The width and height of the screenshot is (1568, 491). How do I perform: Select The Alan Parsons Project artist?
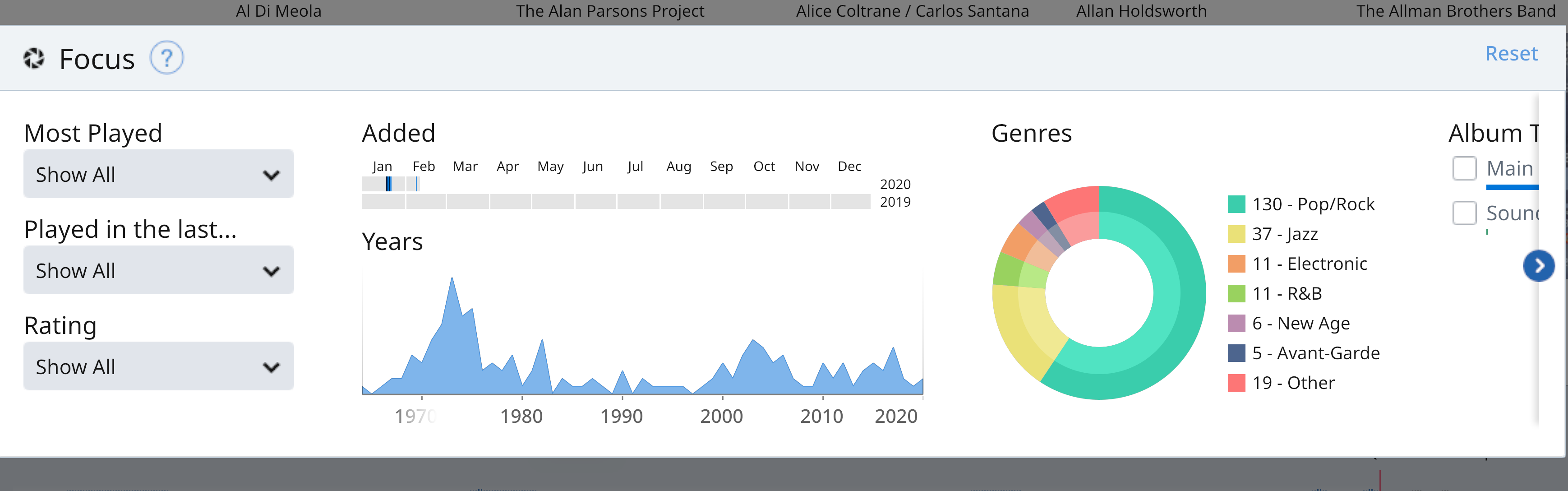click(x=609, y=11)
